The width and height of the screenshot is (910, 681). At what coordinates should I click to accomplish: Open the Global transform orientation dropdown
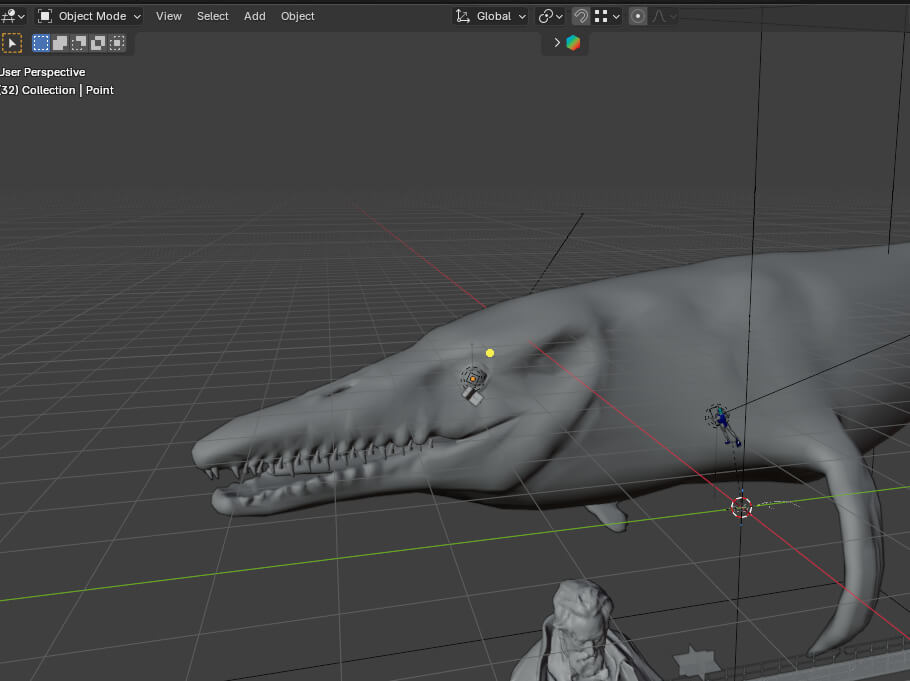pyautogui.click(x=490, y=16)
